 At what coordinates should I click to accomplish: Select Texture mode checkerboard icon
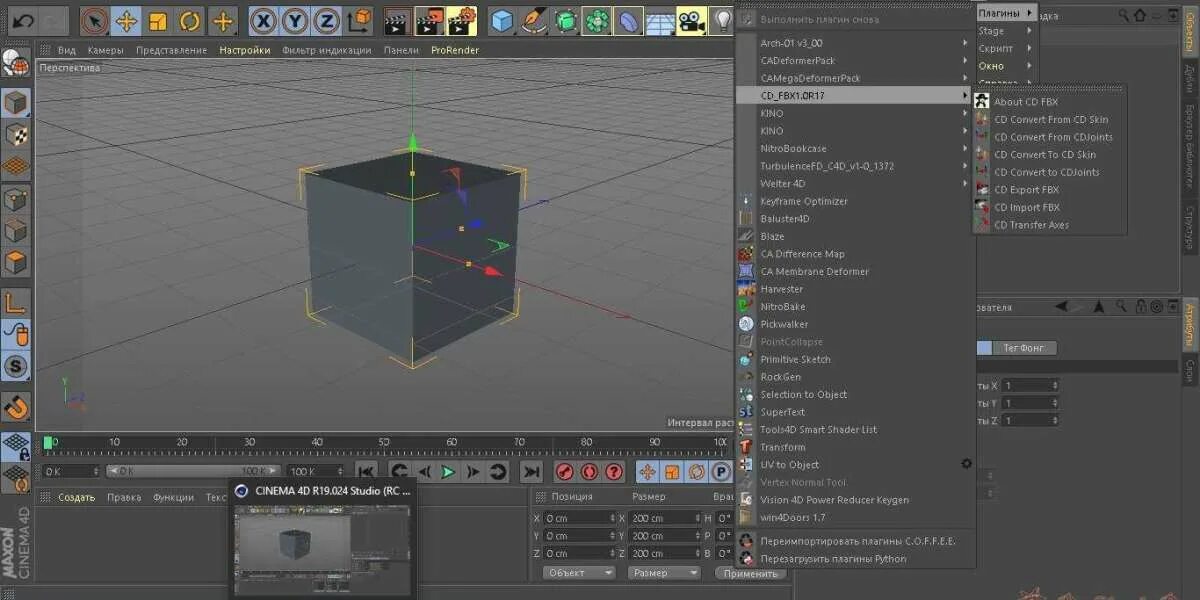(16, 135)
